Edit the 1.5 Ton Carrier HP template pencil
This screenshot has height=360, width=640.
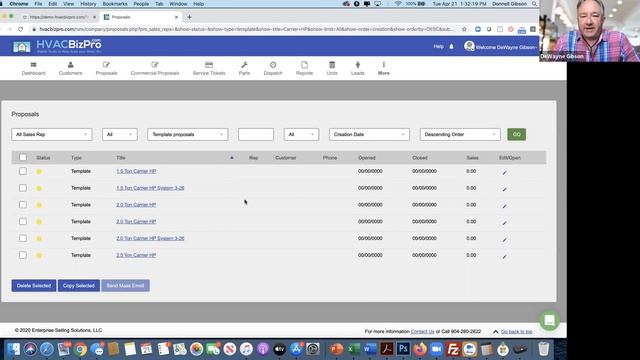[504, 172]
